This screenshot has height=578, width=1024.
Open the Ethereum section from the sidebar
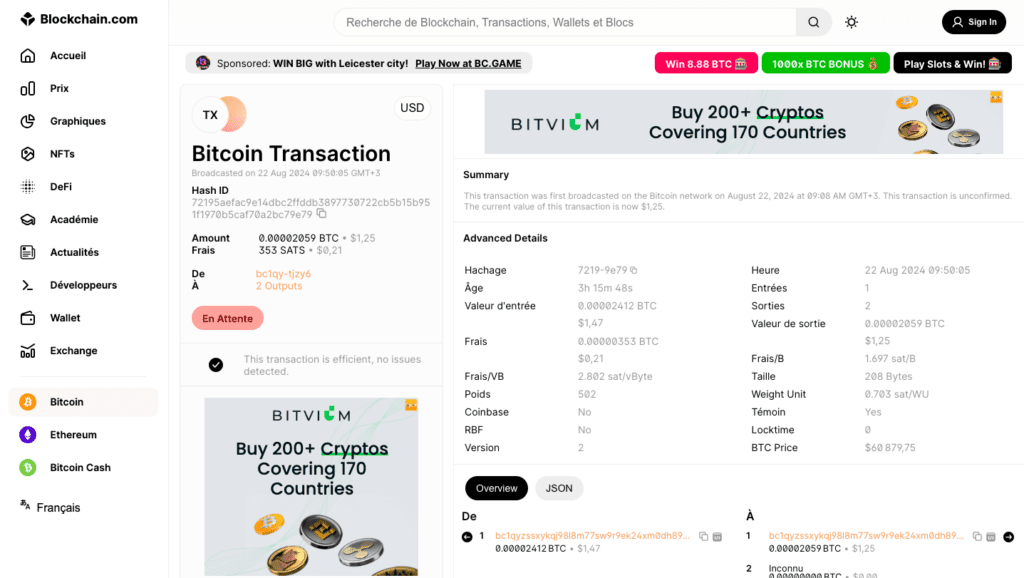coord(28,434)
